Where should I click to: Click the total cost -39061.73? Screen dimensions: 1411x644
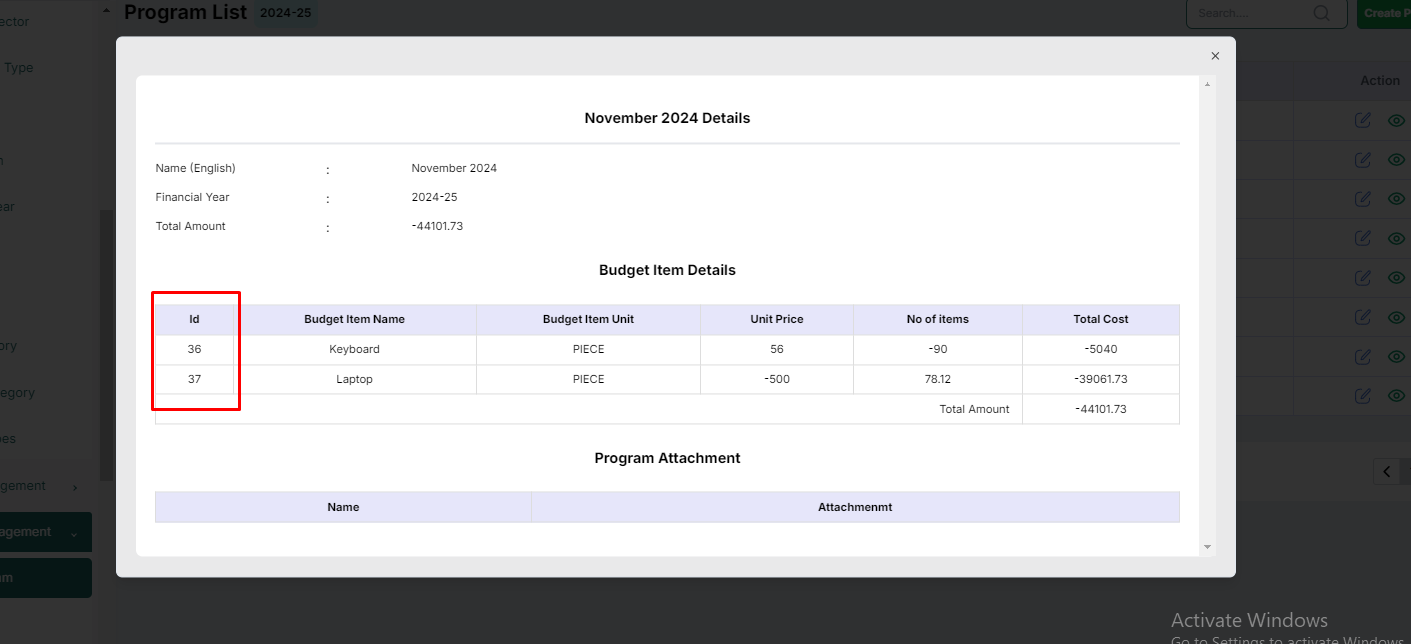[1101, 380]
